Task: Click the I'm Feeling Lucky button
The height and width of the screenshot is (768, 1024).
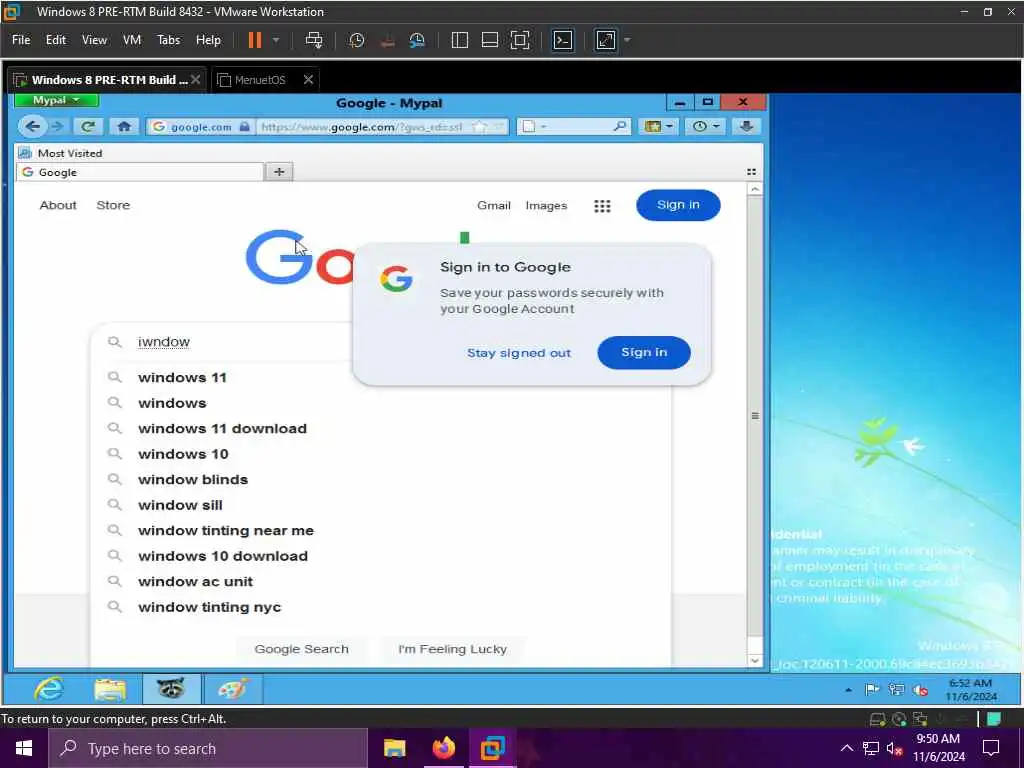Action: (x=452, y=649)
